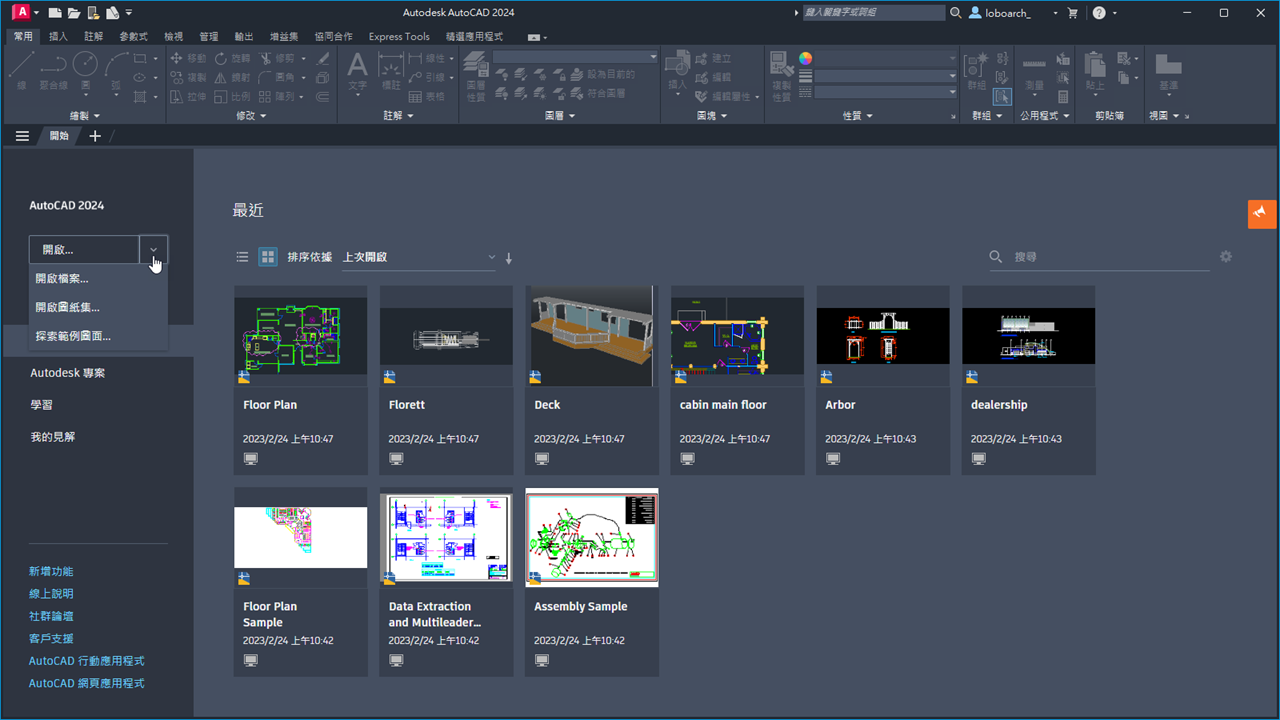The height and width of the screenshot is (720, 1280).
Task: Open the AutoCAD 網頁應用程式 link
Action: pos(87,683)
